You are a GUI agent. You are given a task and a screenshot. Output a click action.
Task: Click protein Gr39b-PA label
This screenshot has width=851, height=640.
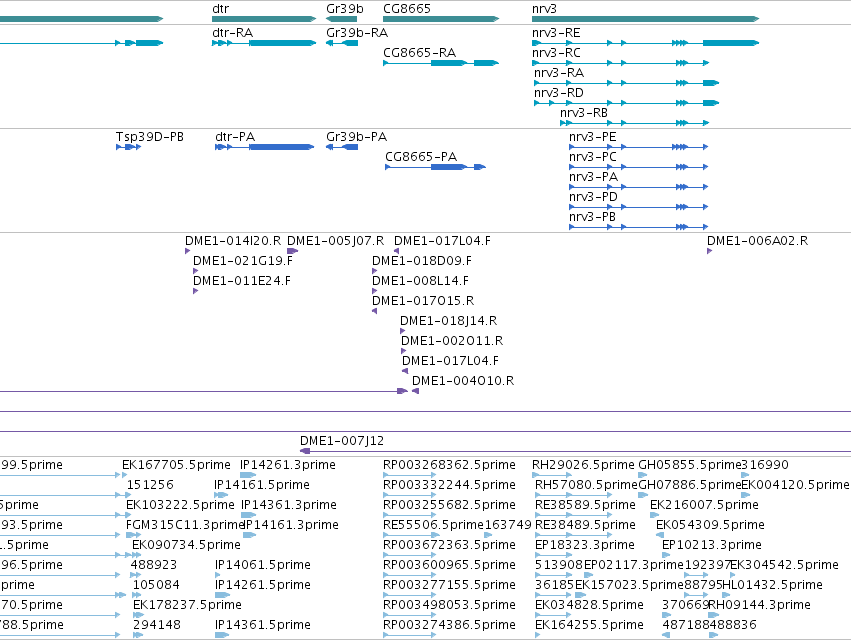(x=356, y=137)
